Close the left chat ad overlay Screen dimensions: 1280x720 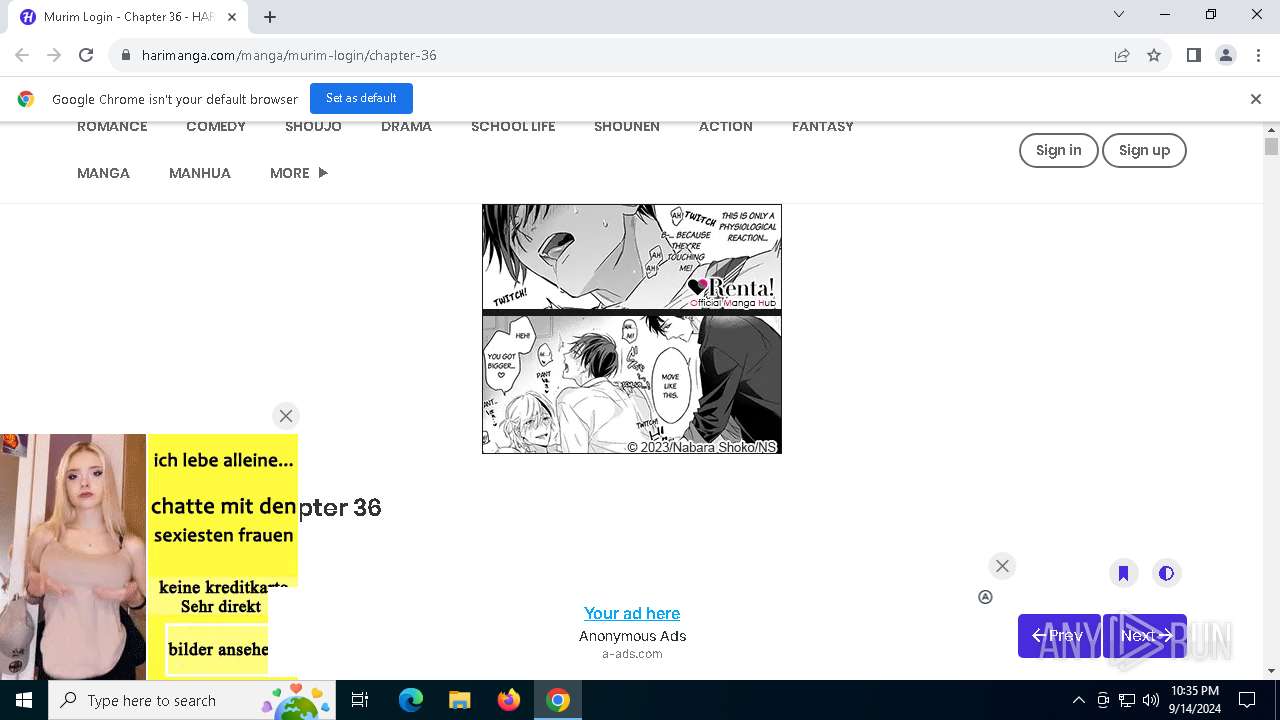coord(286,416)
